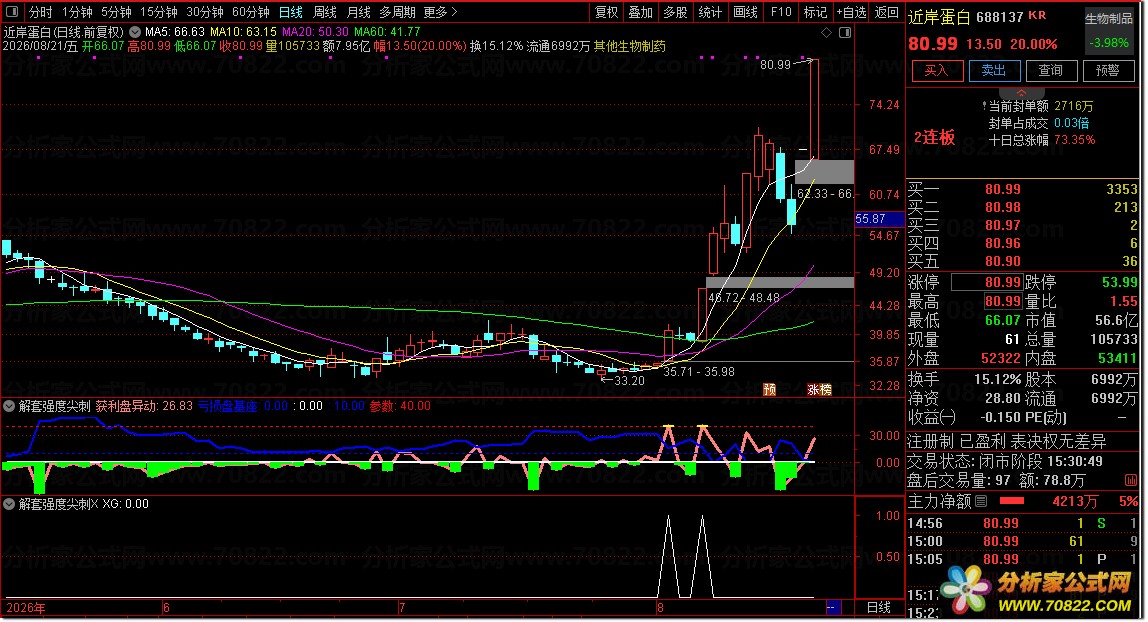
Task: Click the 预警 alert button
Action: click(x=1108, y=70)
